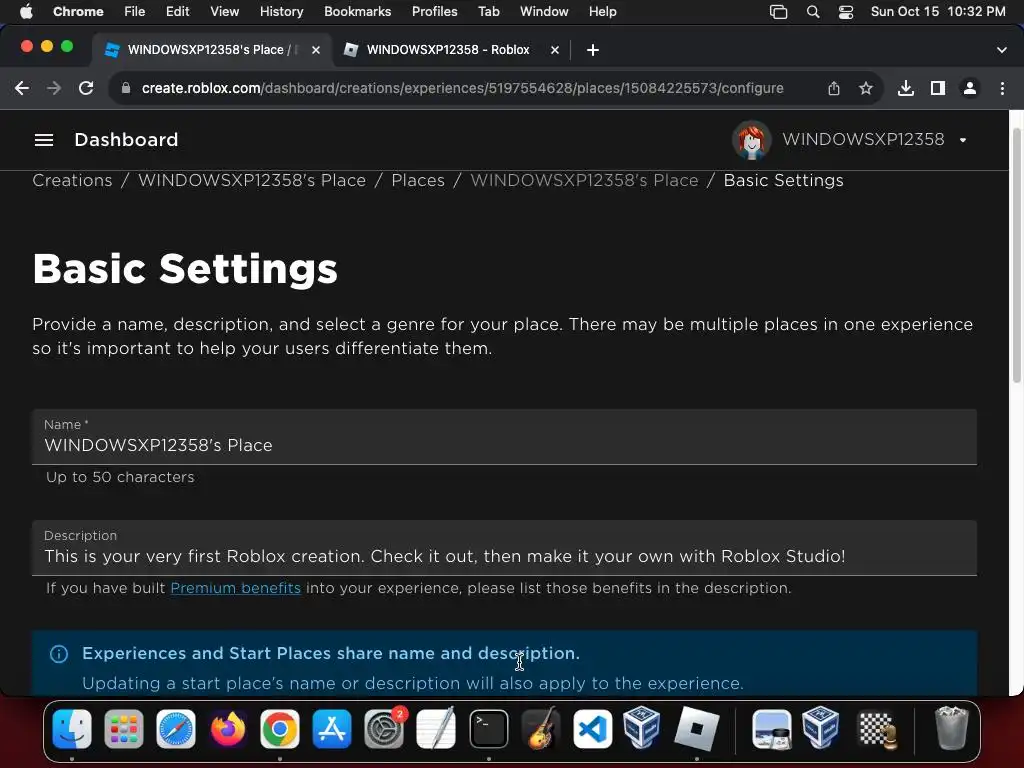Open Terminal from the Dock
This screenshot has height=768, width=1024.
488,729
